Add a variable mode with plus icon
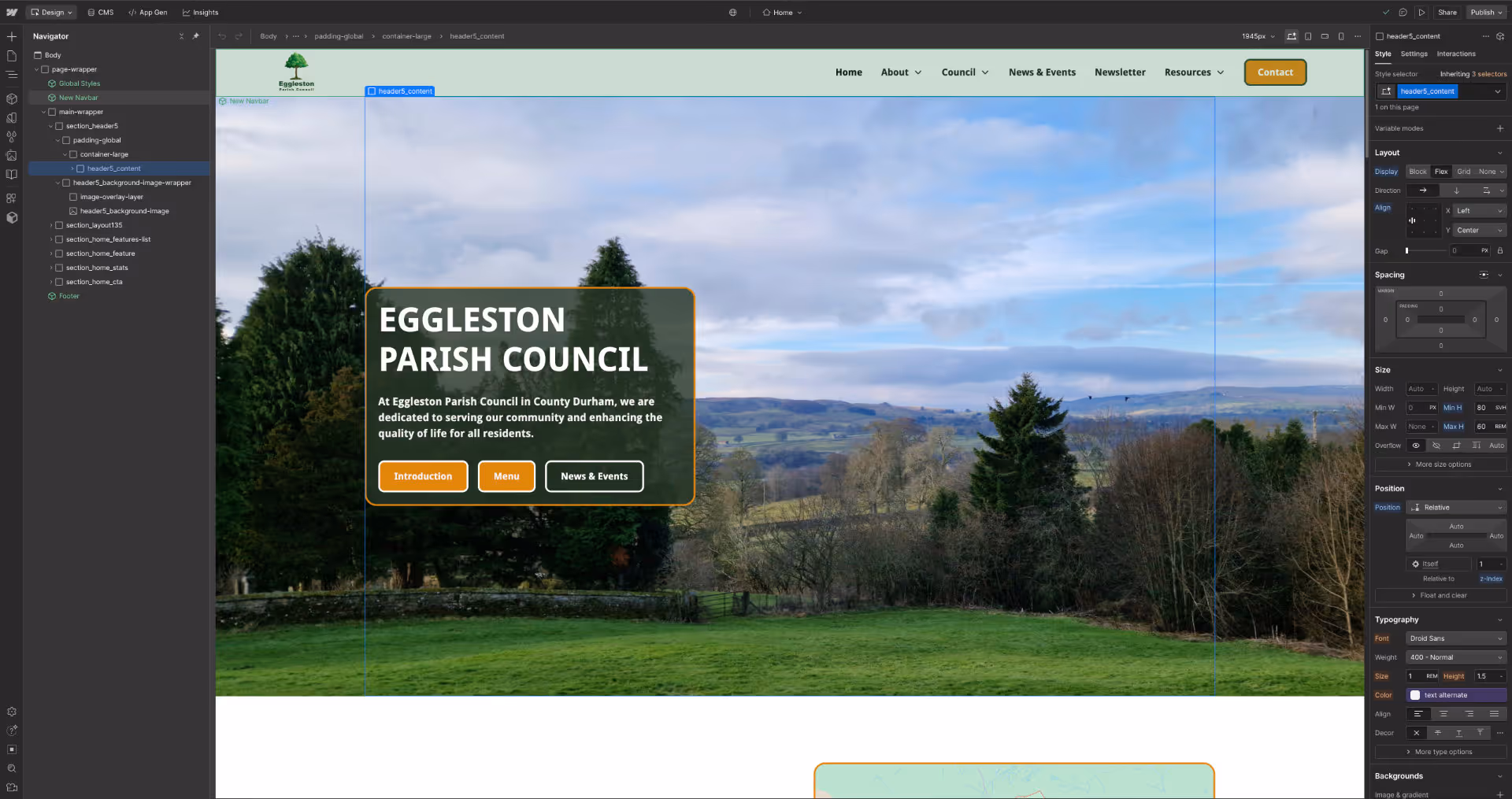This screenshot has height=799, width=1512. point(1499,128)
